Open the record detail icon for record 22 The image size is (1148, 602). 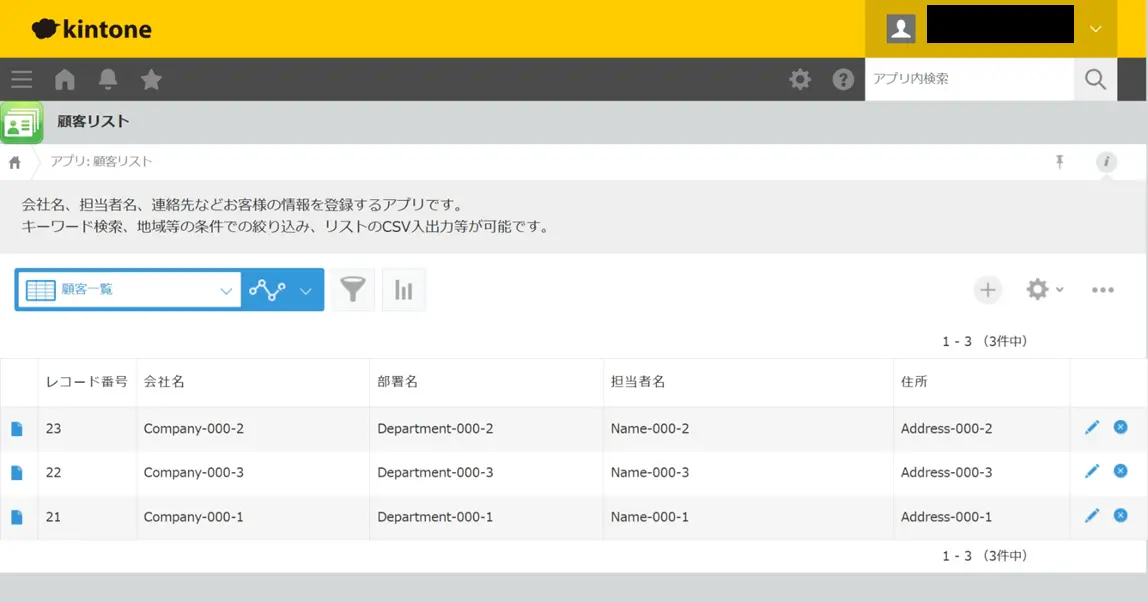point(19,472)
